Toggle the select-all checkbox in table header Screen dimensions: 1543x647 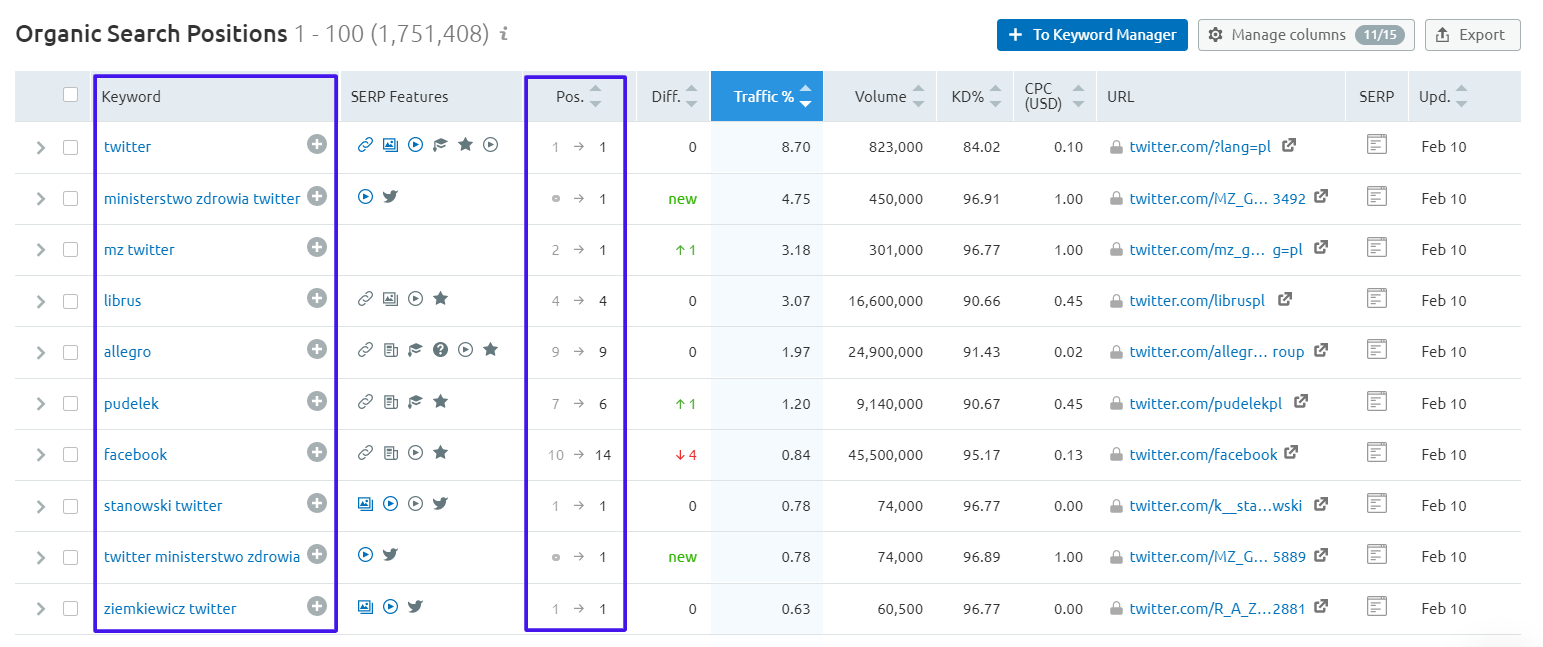click(x=70, y=95)
